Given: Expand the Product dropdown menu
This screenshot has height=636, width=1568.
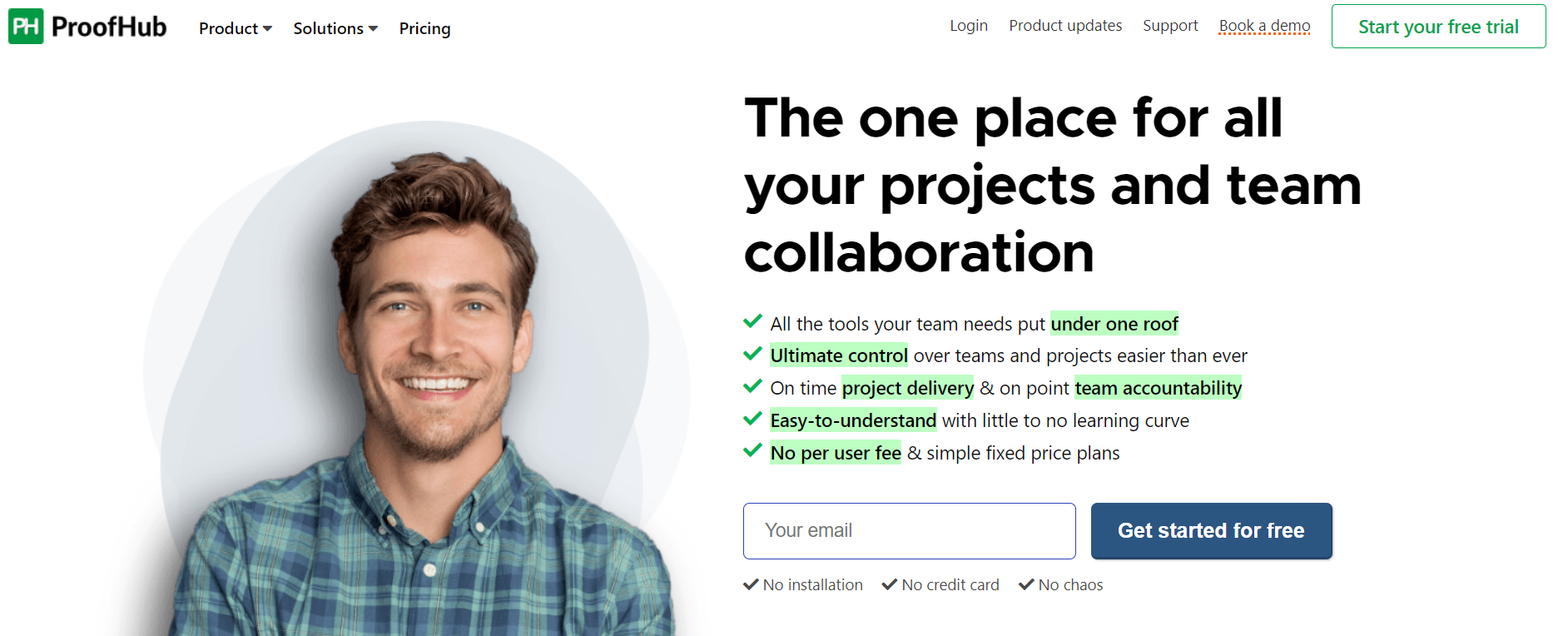Looking at the screenshot, I should tap(236, 28).
